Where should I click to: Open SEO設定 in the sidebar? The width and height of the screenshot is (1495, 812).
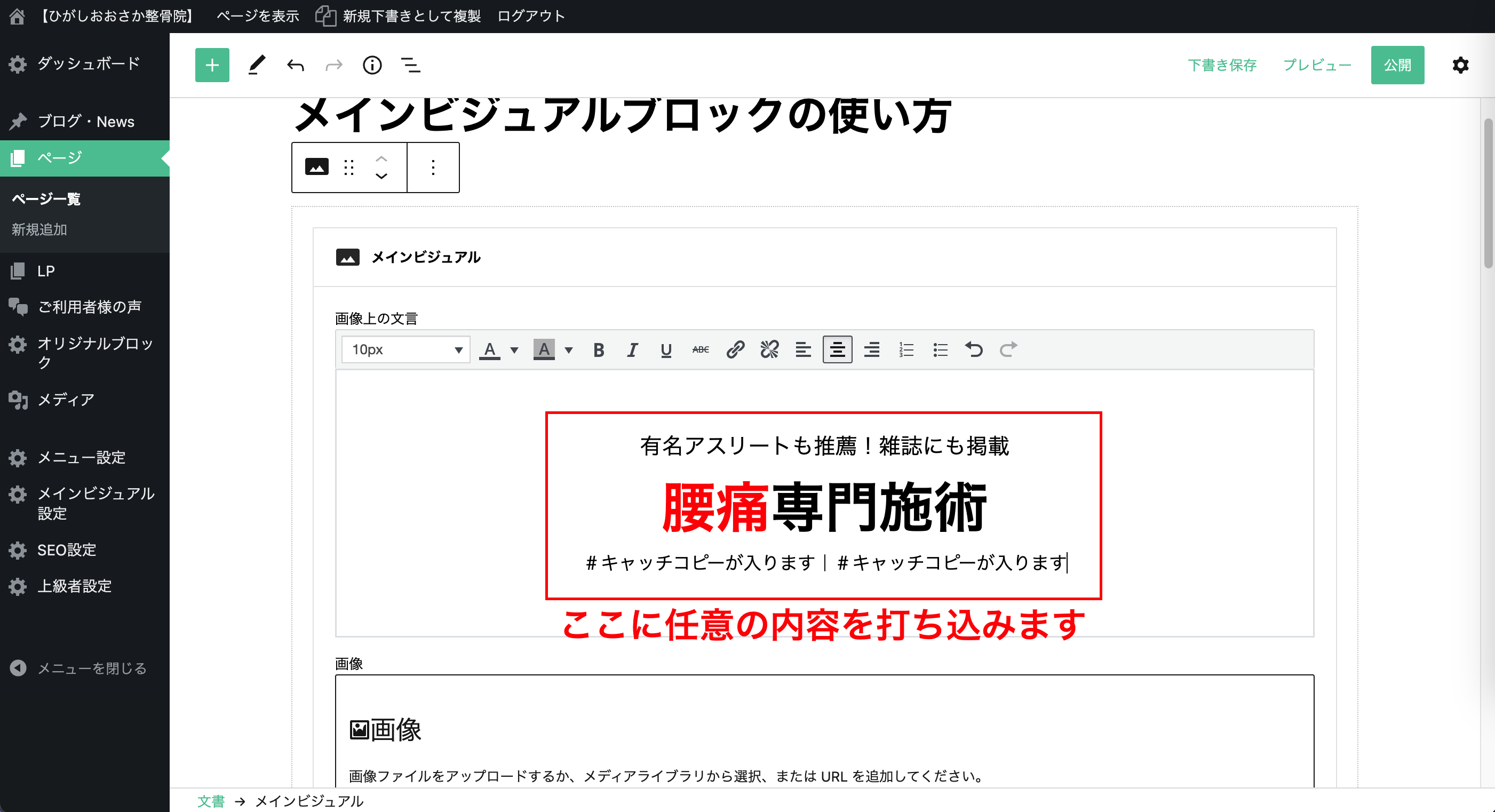(67, 550)
